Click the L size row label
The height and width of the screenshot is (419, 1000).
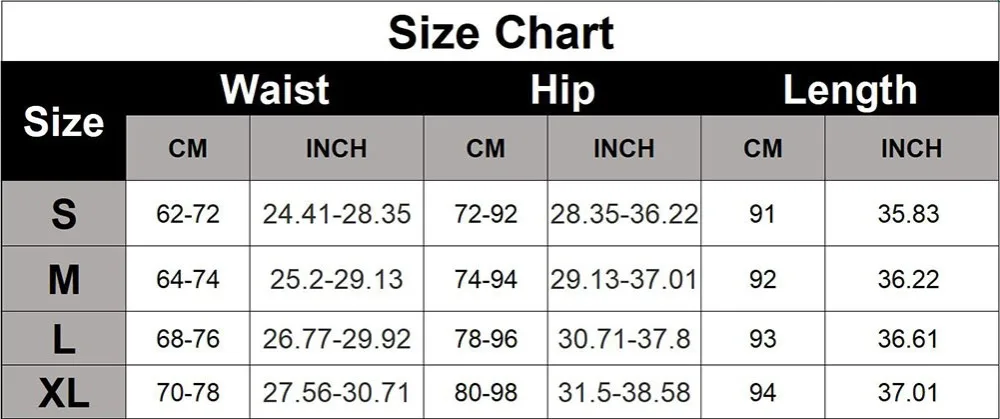[63, 339]
